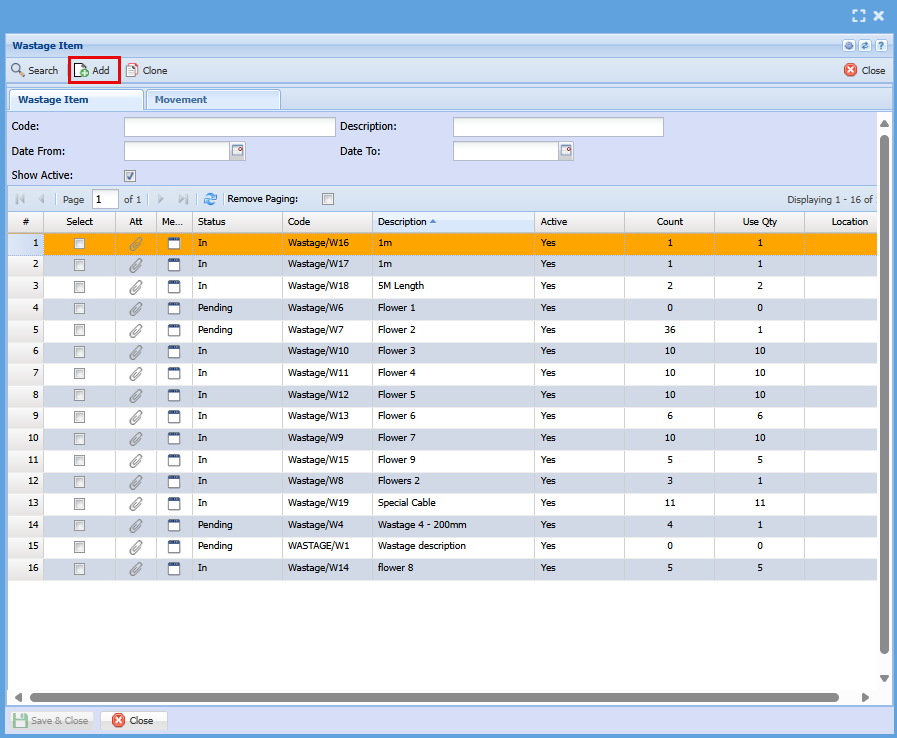The width and height of the screenshot is (897, 738).
Task: Click the refresh icon in paging bar
Action: click(210, 199)
